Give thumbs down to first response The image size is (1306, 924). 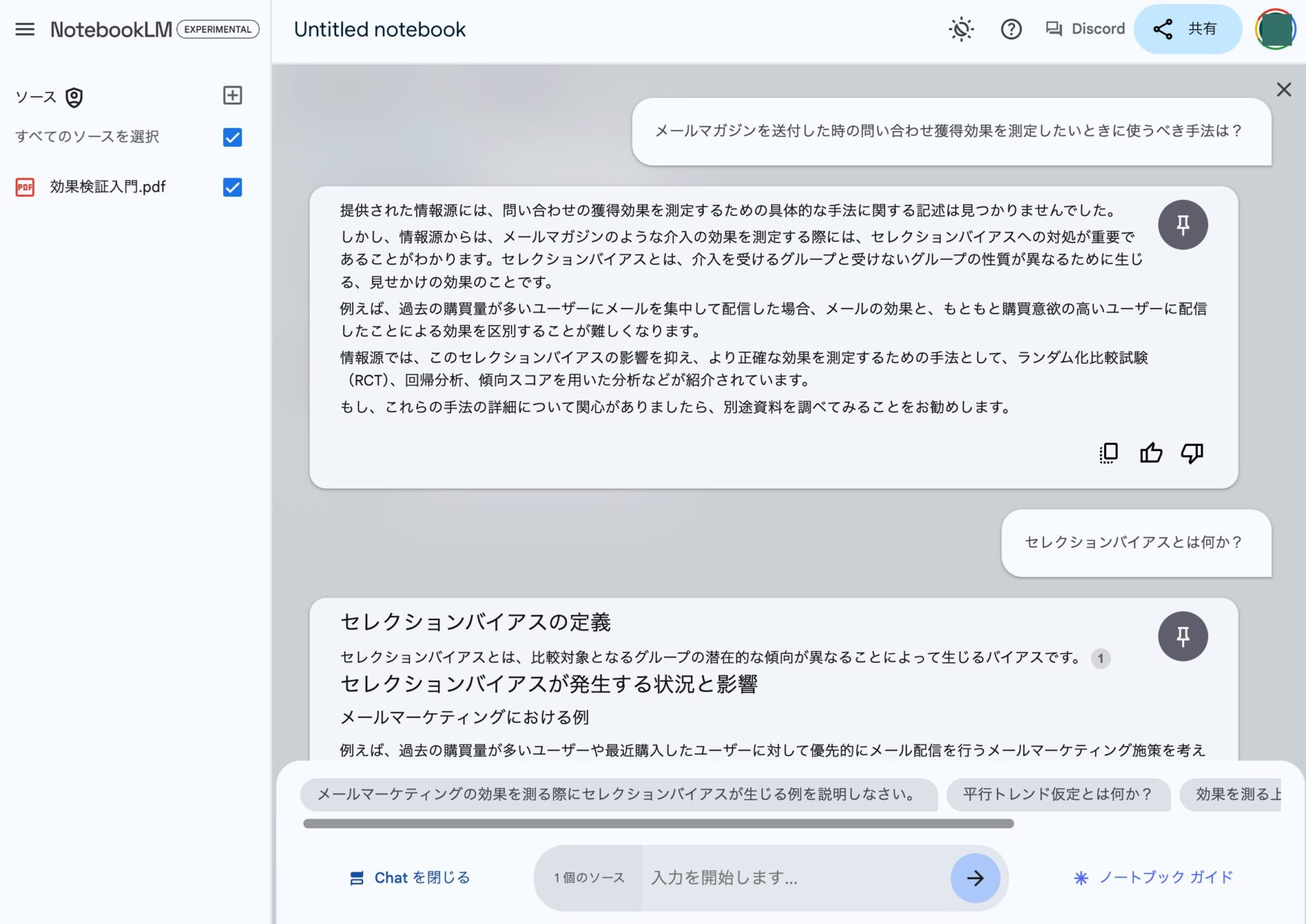(1192, 453)
